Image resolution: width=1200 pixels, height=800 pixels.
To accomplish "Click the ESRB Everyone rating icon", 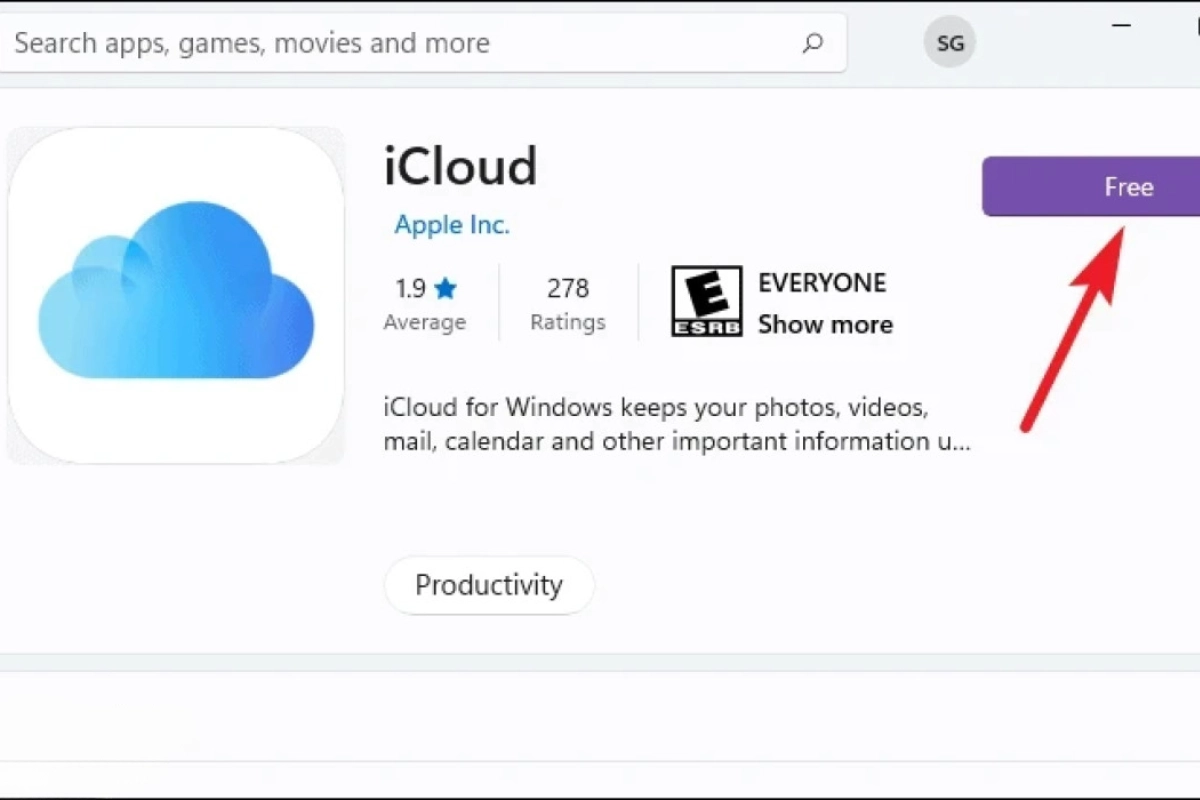I will (x=706, y=302).
